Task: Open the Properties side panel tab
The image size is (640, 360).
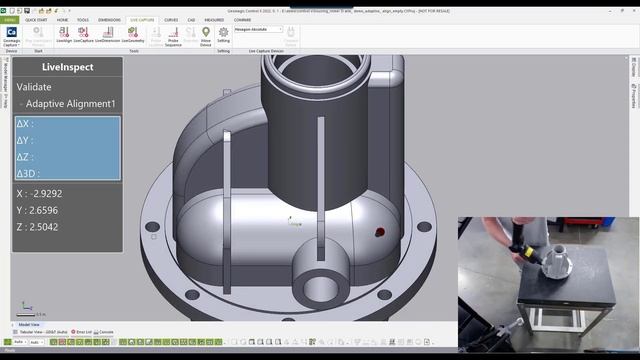Action: 633,96
